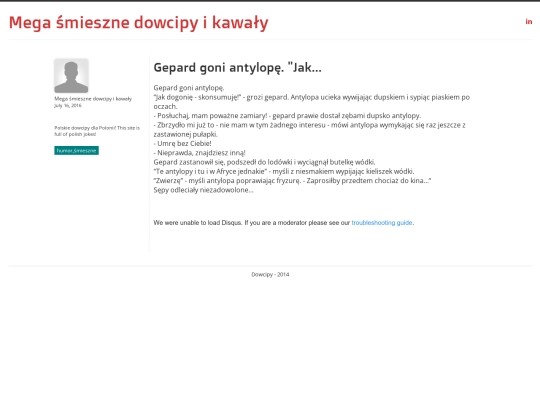Select the footer text 'Dowcipy - 2014'

pos(270,274)
